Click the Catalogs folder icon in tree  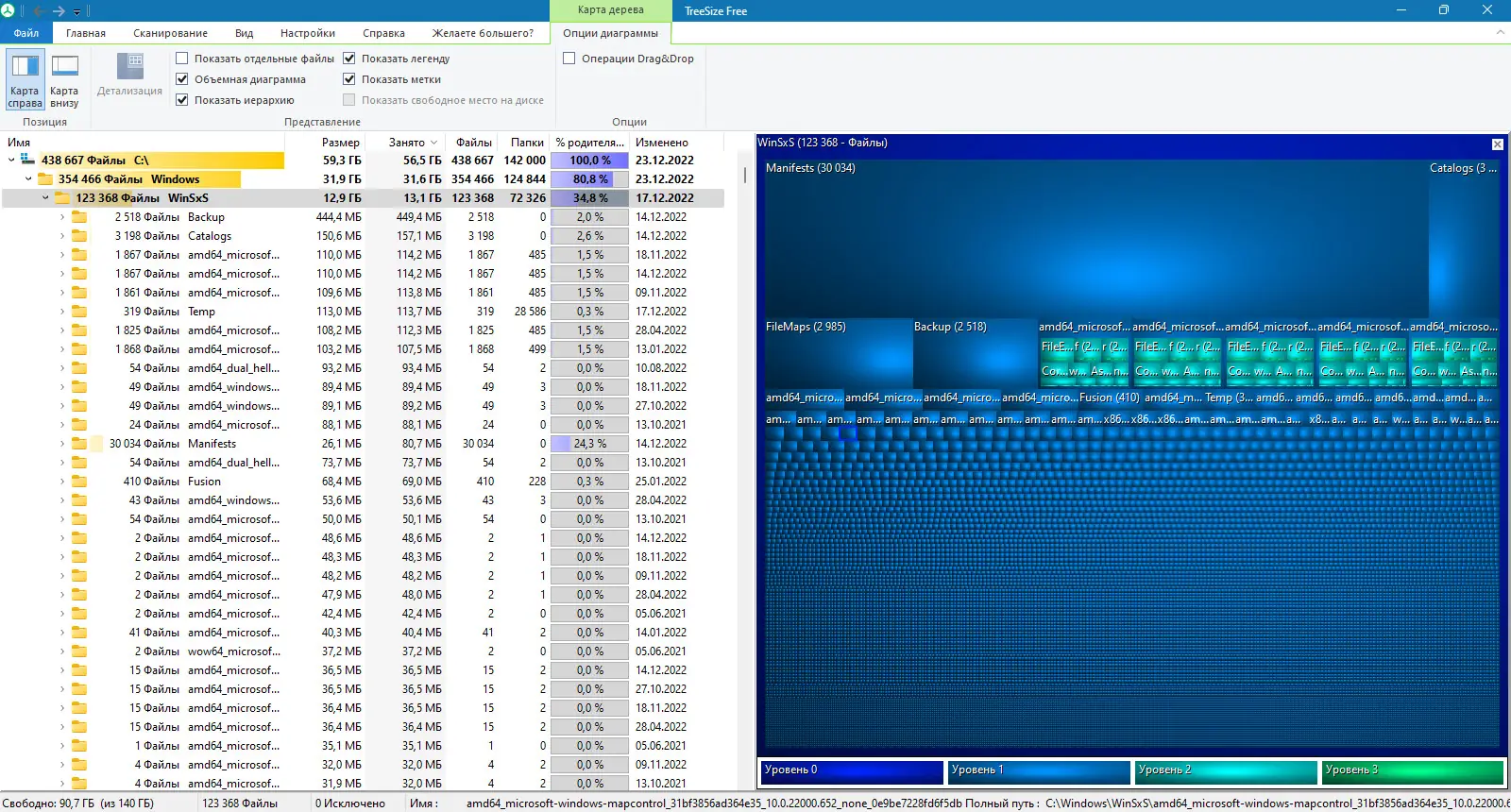point(79,236)
